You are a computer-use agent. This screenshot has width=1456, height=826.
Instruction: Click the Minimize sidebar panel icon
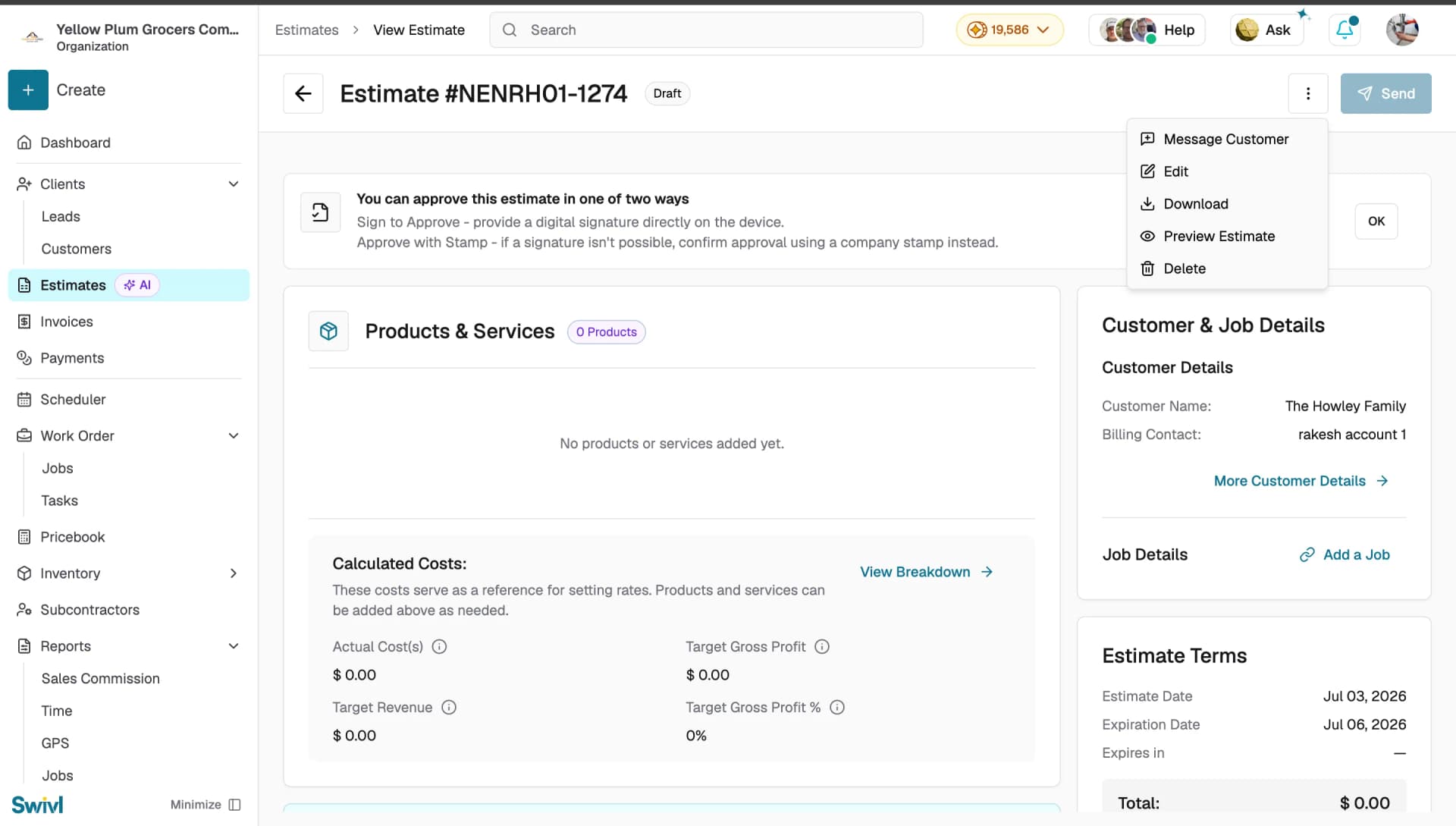234,805
